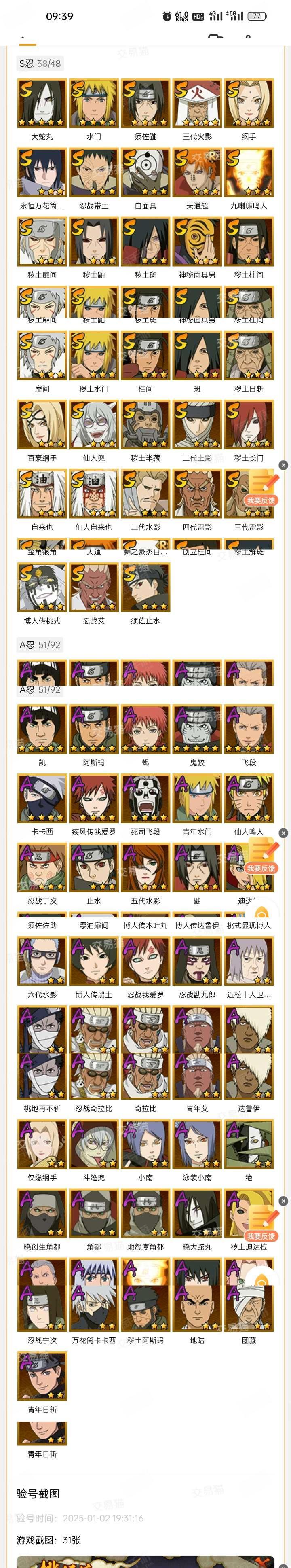Select the 水门 ninja portrait

[x=93, y=103]
